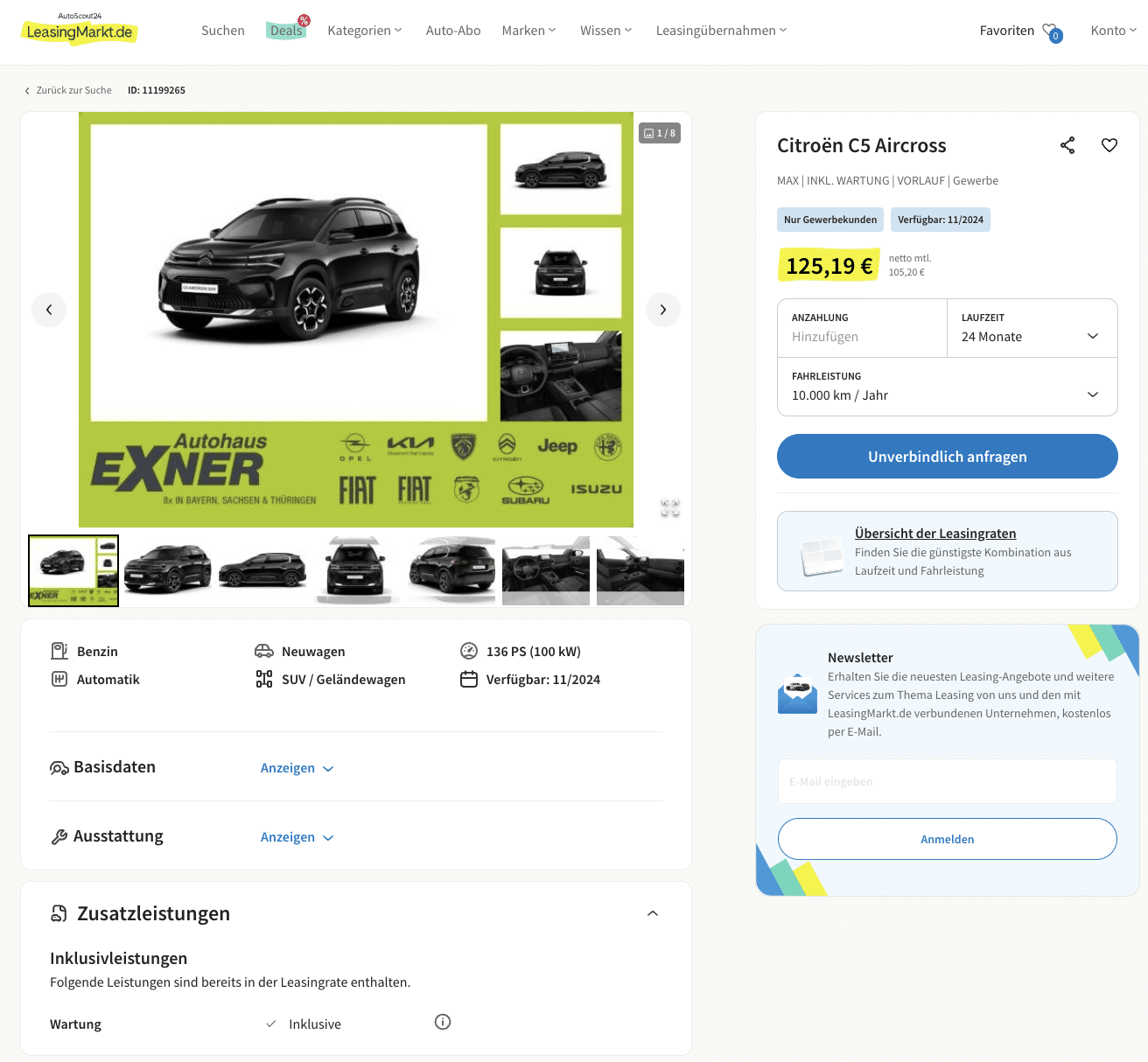Image resolution: width=1148 pixels, height=1062 pixels.
Task: Expand Ausstattung with Anzeigen
Action: coord(297,837)
